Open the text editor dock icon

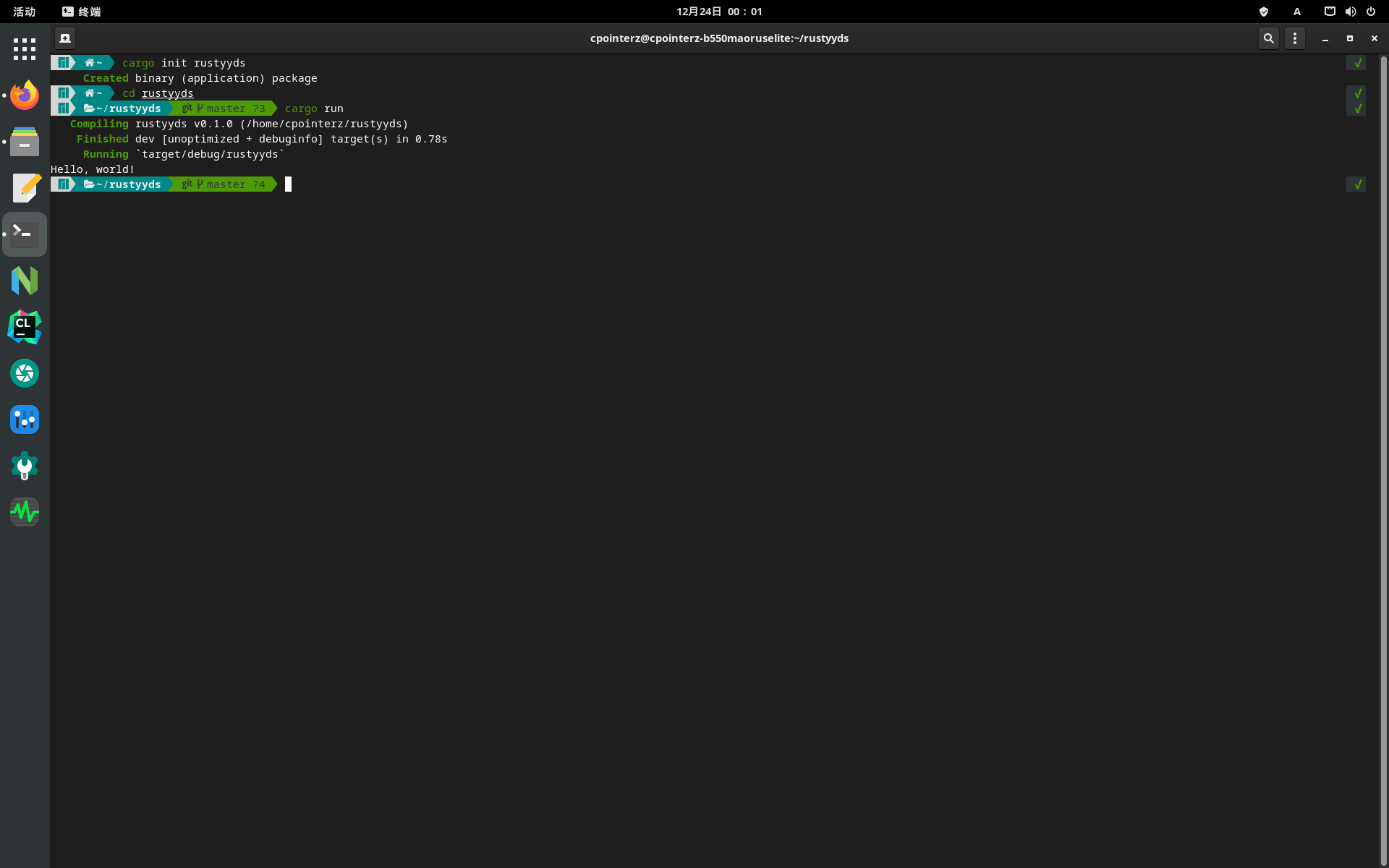tap(25, 188)
